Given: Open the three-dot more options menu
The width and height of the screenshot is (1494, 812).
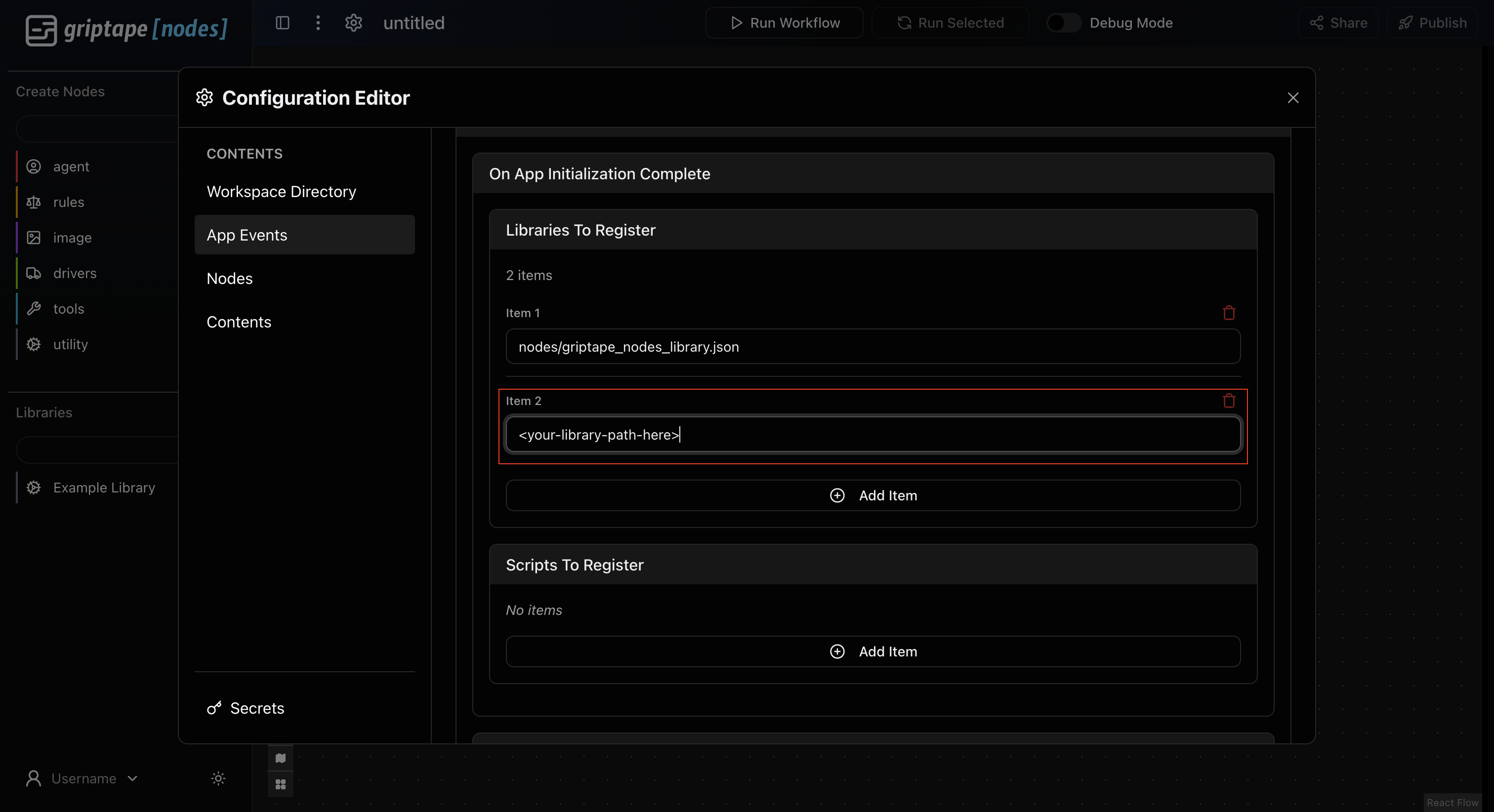Looking at the screenshot, I should (x=318, y=23).
